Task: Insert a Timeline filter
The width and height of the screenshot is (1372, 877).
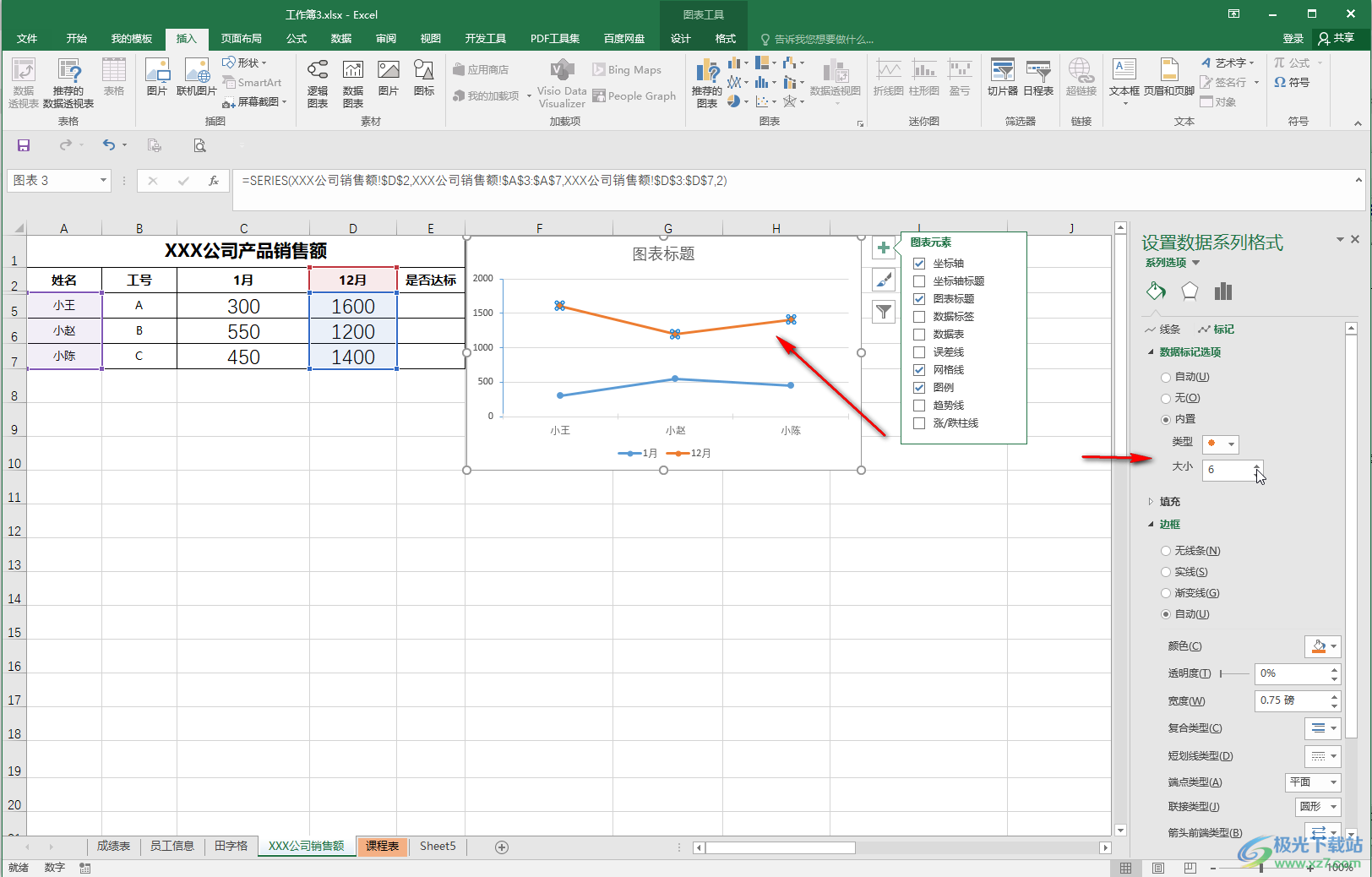Action: tap(1038, 77)
